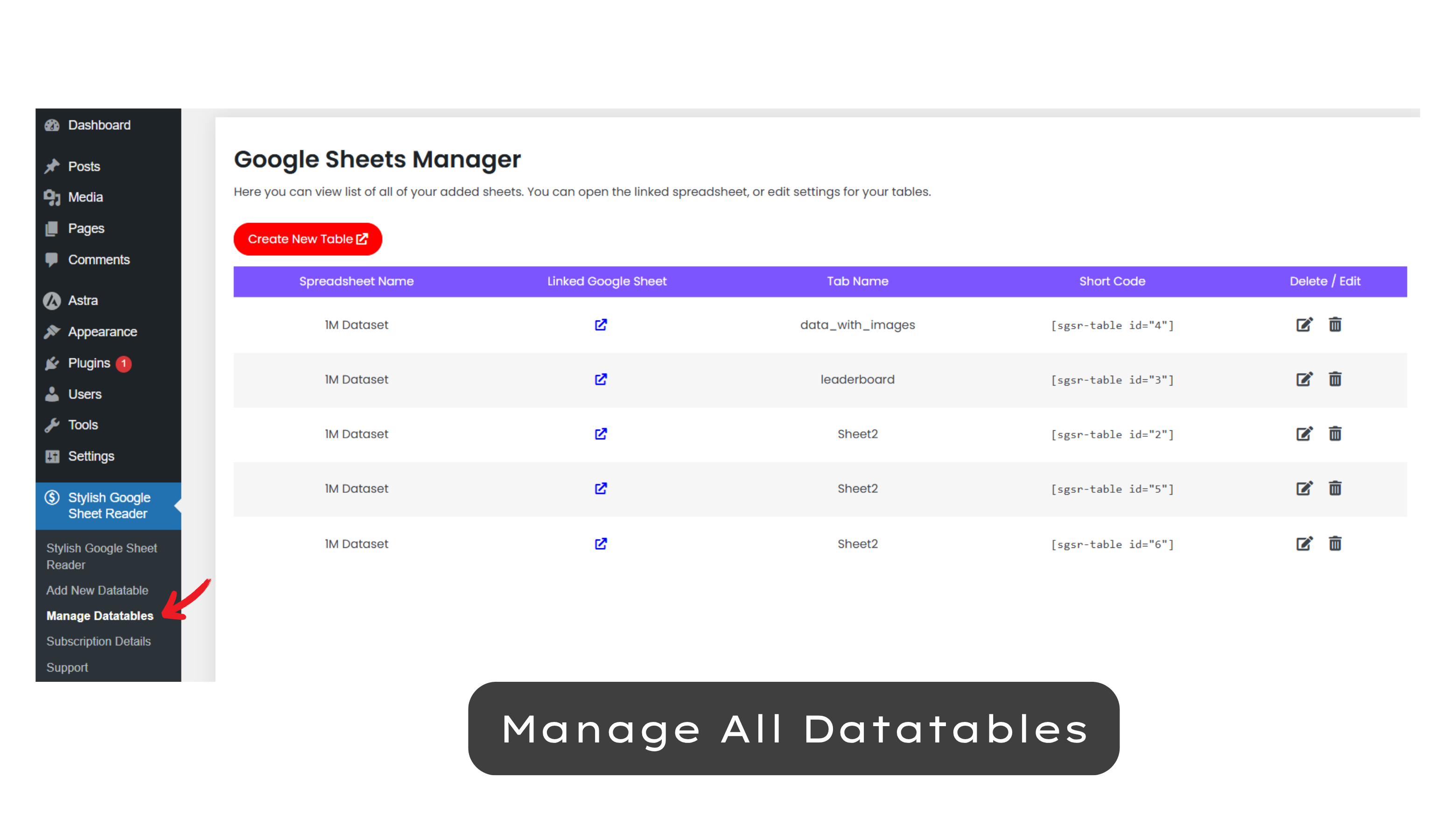Image resolution: width=1456 pixels, height=819 pixels.
Task: Click the leaderboard tab name cell
Action: coord(857,379)
